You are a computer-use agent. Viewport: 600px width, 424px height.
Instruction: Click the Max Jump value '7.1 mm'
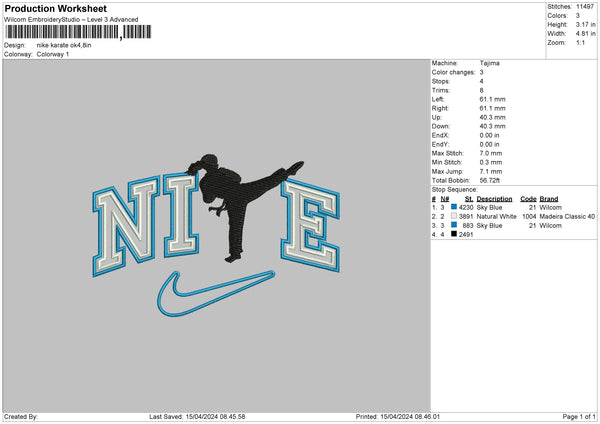coord(491,171)
